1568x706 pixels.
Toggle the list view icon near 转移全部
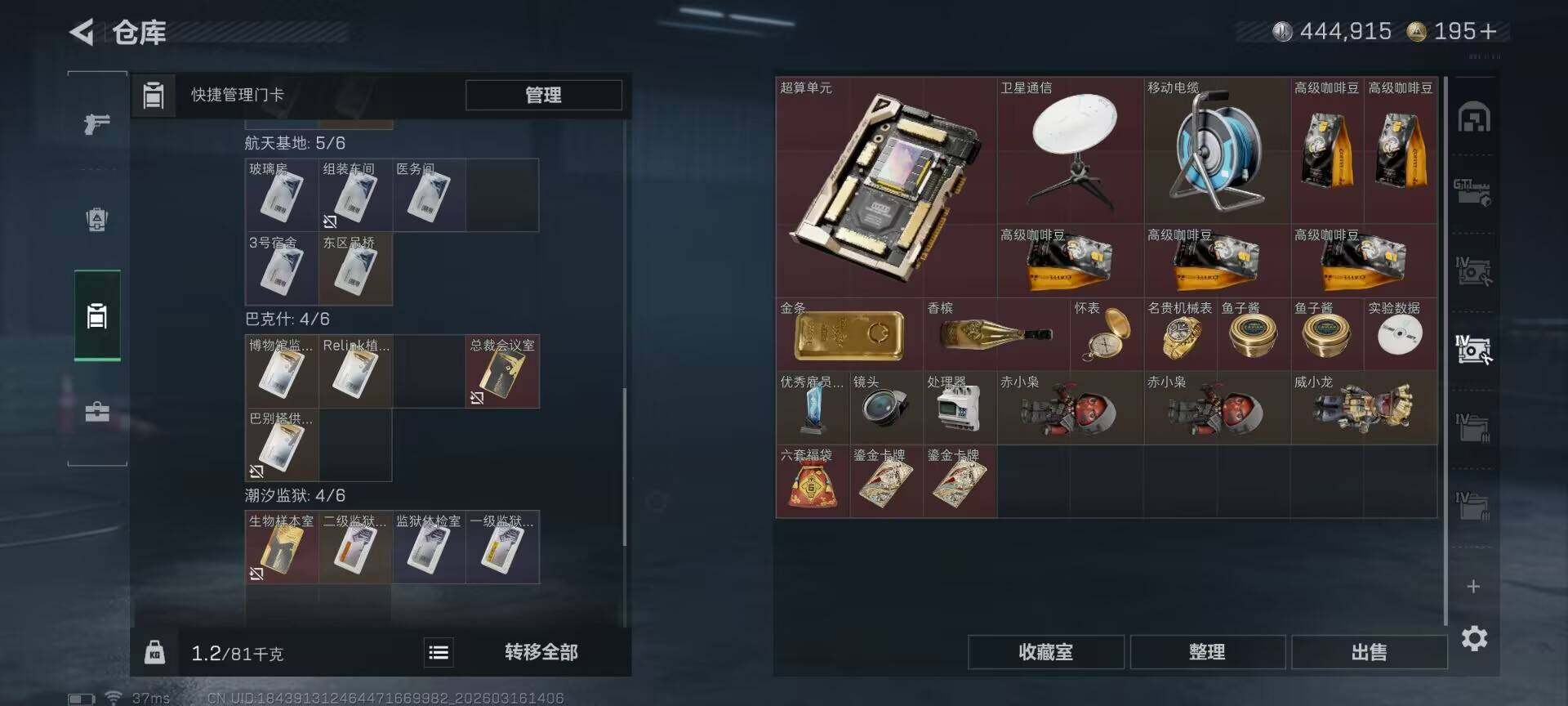pyautogui.click(x=439, y=652)
